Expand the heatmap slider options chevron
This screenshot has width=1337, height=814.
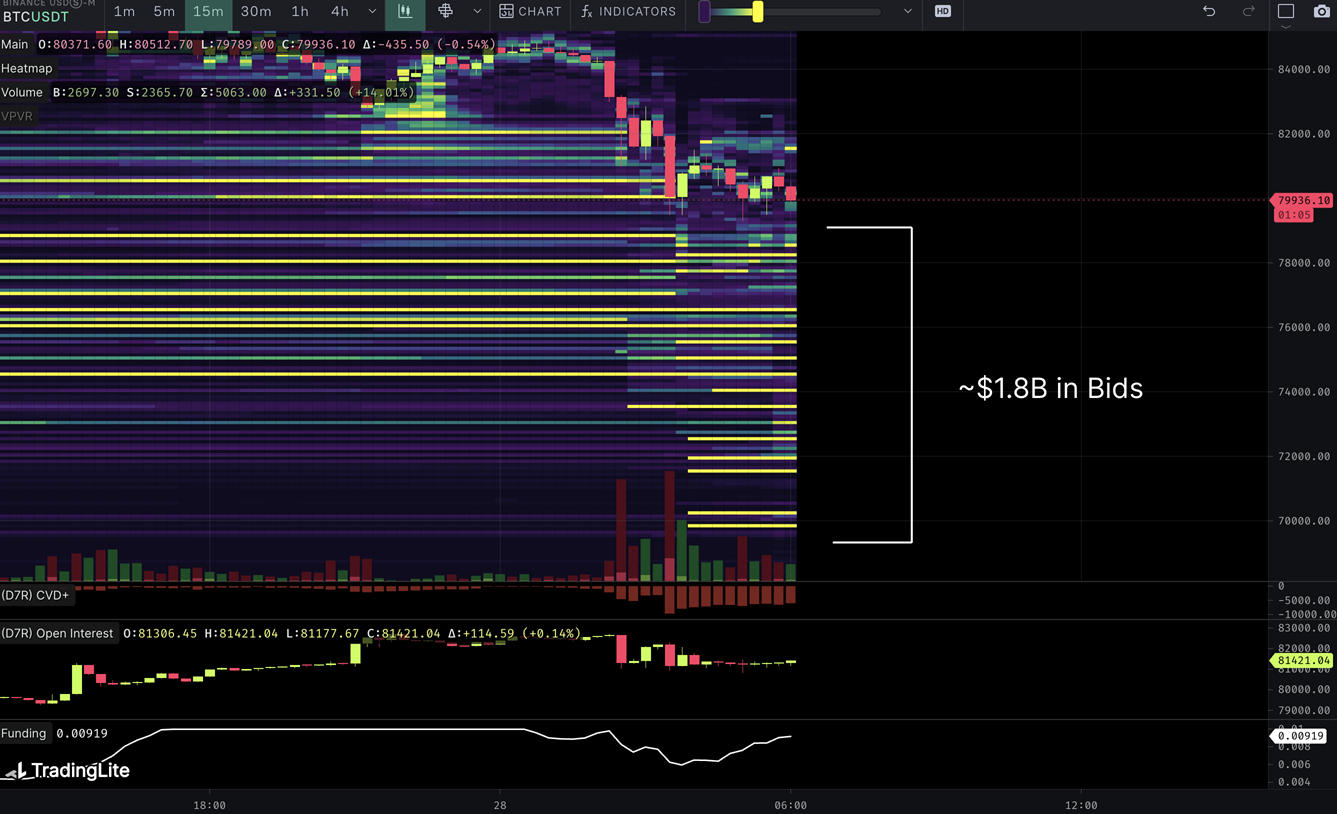pyautogui.click(x=907, y=12)
